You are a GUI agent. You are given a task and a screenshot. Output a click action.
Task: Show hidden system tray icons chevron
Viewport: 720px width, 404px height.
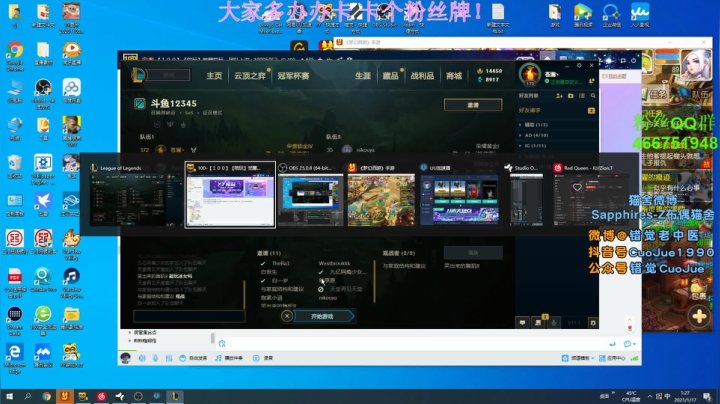[649, 396]
